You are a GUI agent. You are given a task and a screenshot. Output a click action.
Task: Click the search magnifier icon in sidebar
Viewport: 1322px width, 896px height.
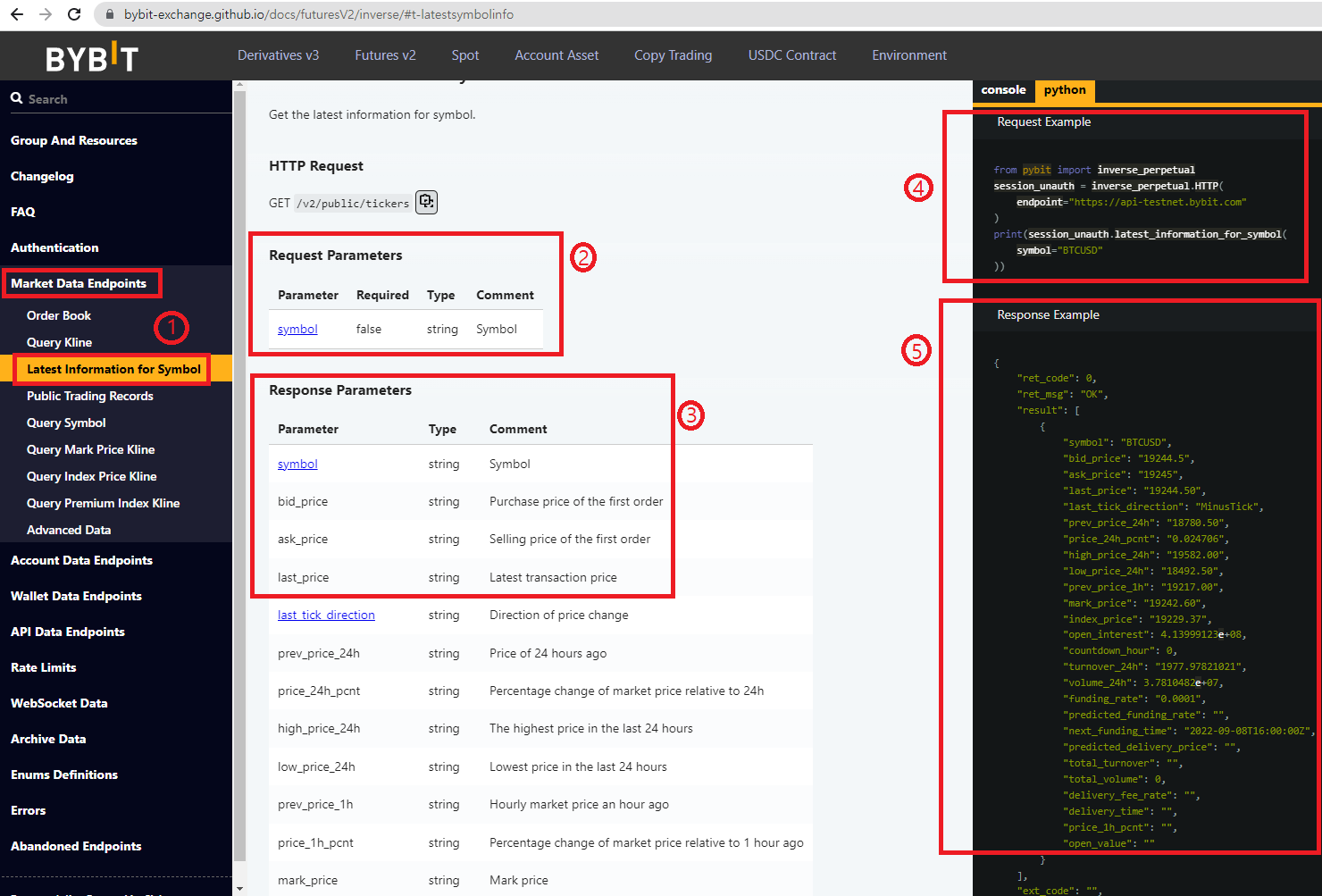tap(17, 98)
